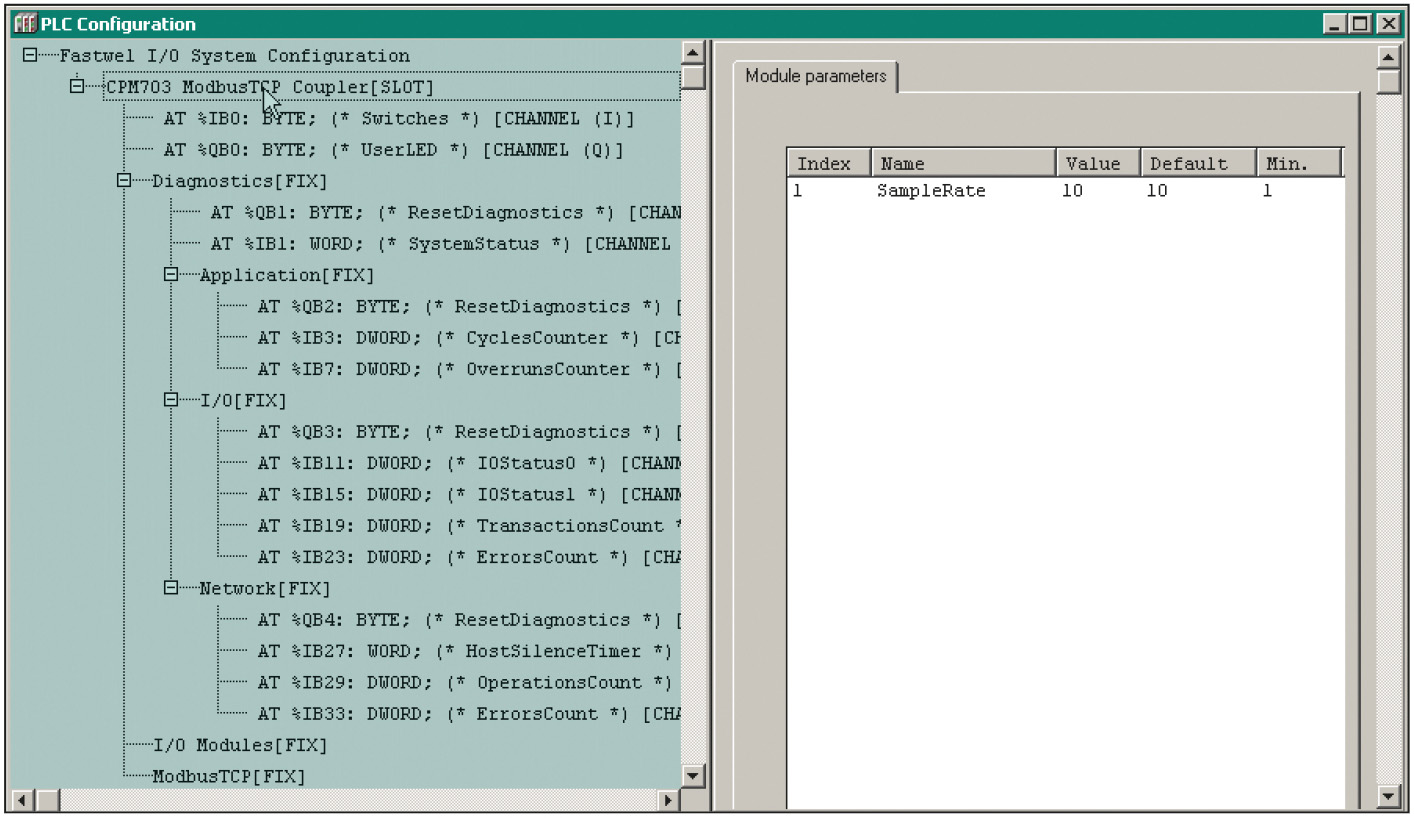Select the Network[FIX] tree item

[x=264, y=588]
